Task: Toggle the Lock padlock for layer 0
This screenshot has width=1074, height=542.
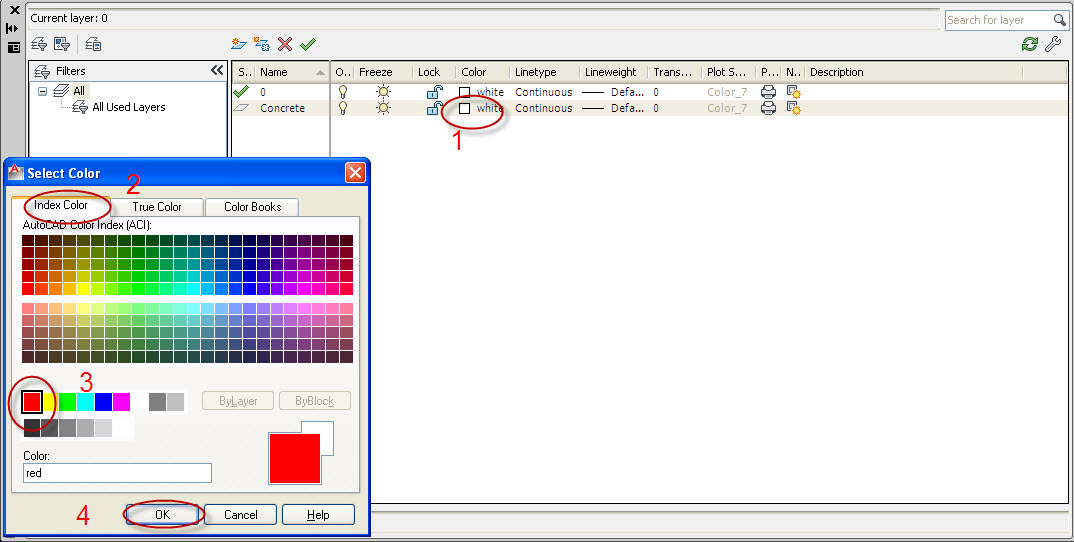Action: point(434,92)
